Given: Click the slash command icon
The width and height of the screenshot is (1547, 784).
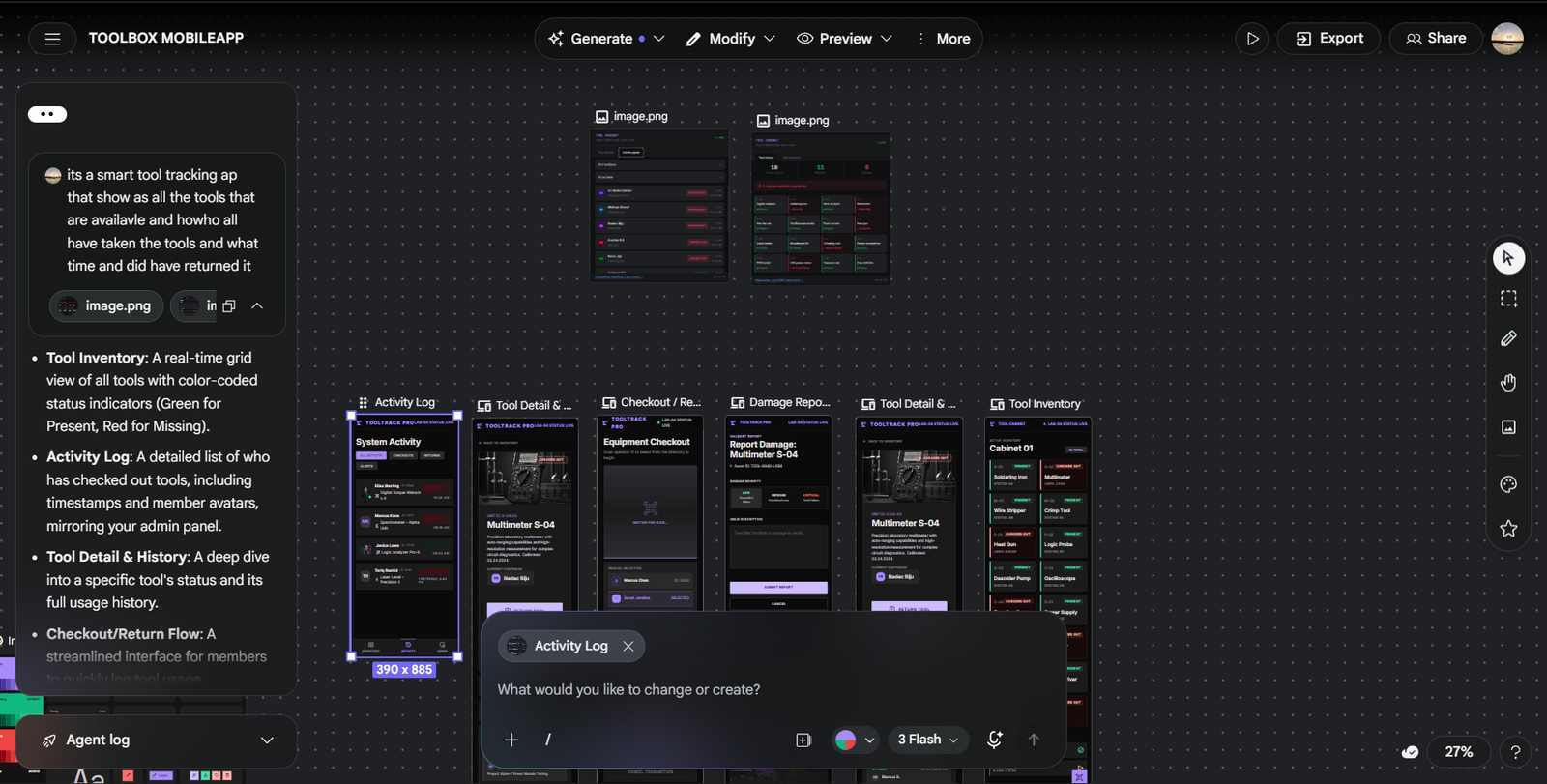Looking at the screenshot, I should [x=548, y=740].
